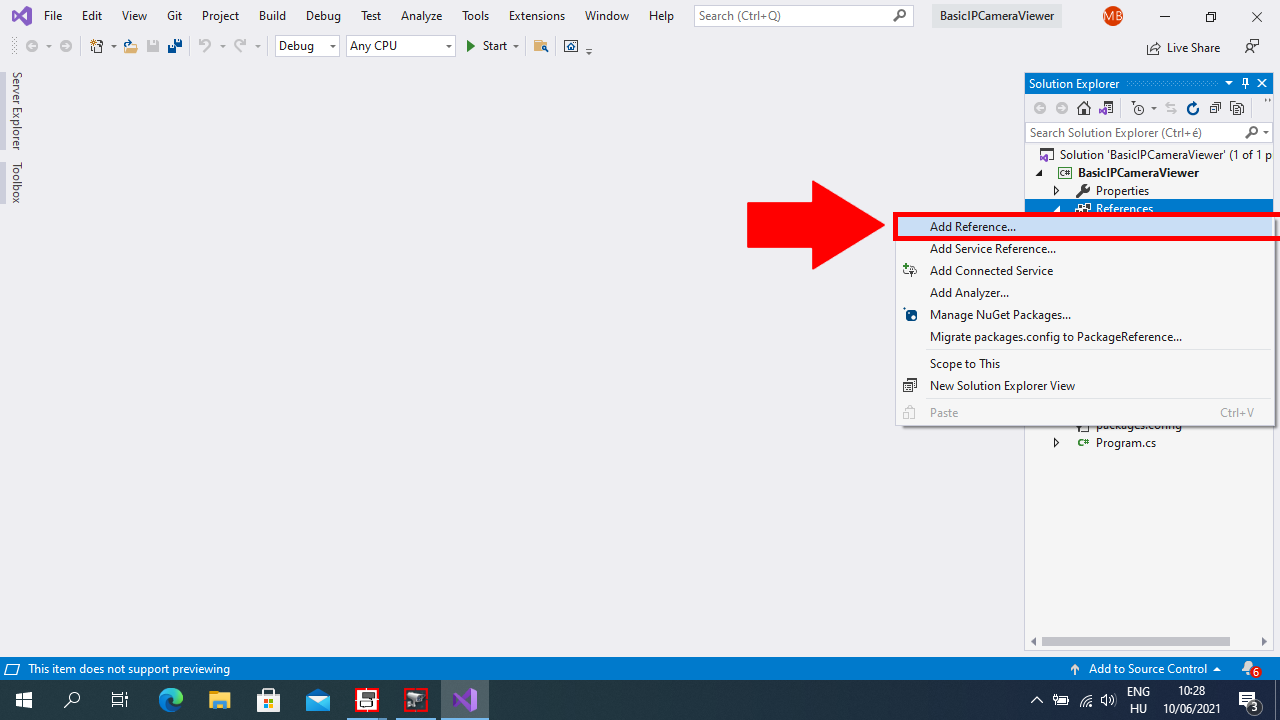Open the Debug menu
This screenshot has width=1280, height=720.
[x=323, y=16]
